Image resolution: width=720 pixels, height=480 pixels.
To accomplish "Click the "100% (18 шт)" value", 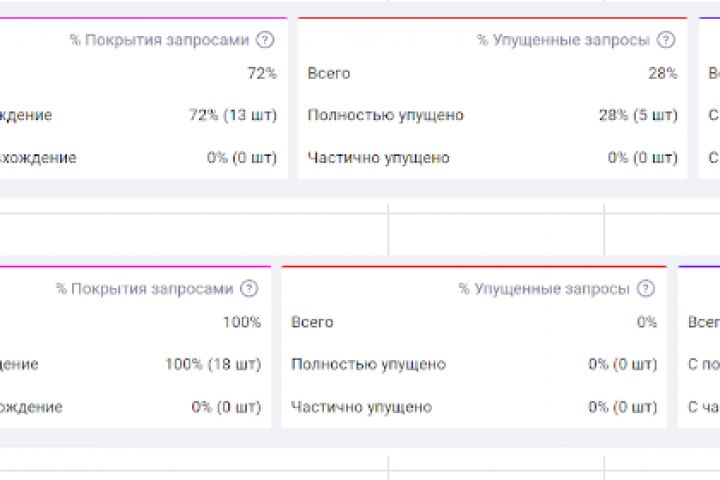I will pyautogui.click(x=213, y=364).
